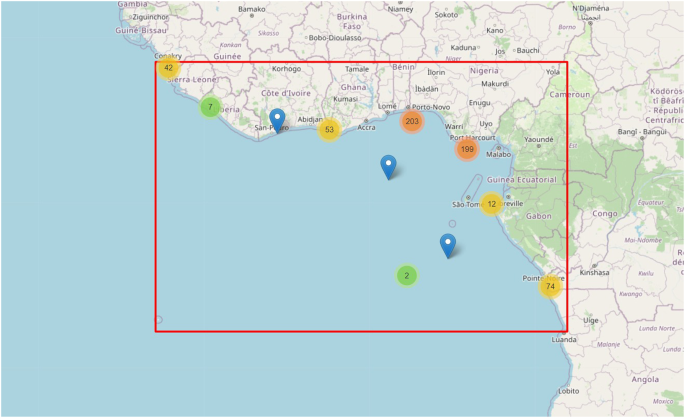
Task: Click the Kaduna city label
Action: click(x=463, y=48)
